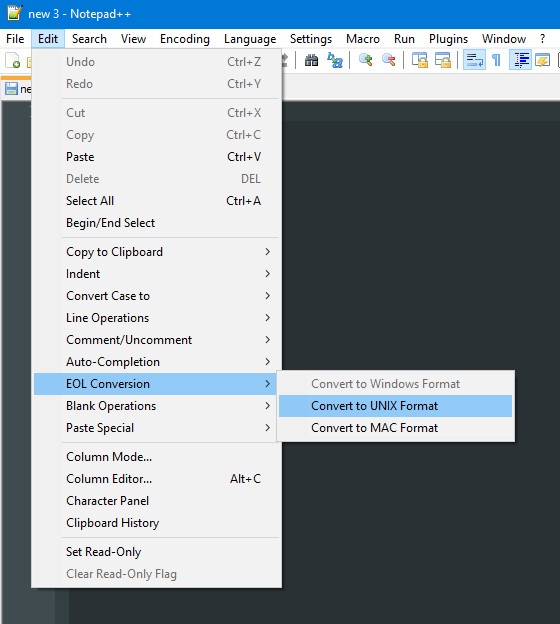Click the Synchronize Vertical Scrolling icon
Image resolution: width=560 pixels, height=624 pixels.
point(420,60)
